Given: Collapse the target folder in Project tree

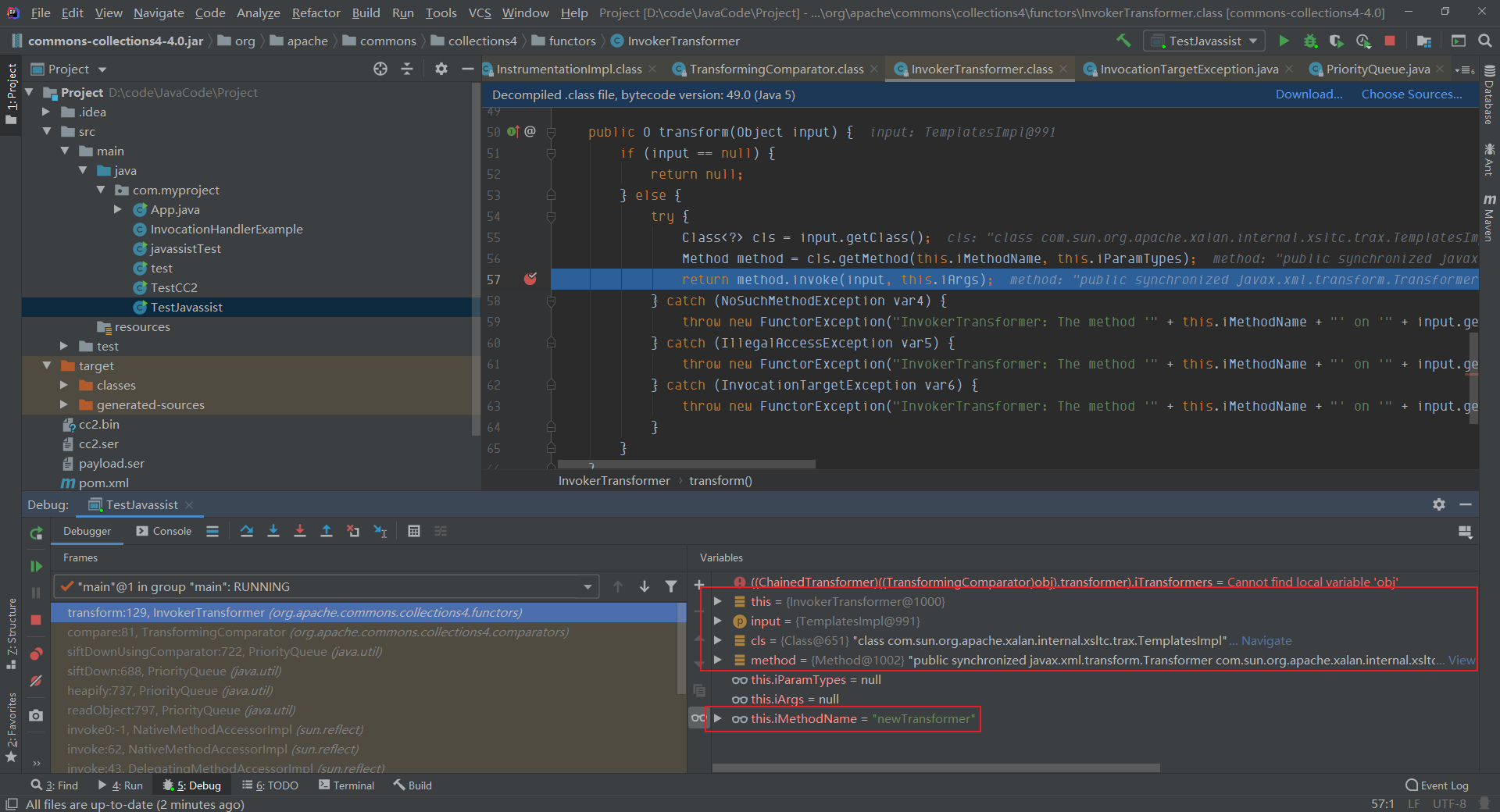Looking at the screenshot, I should tap(47, 365).
